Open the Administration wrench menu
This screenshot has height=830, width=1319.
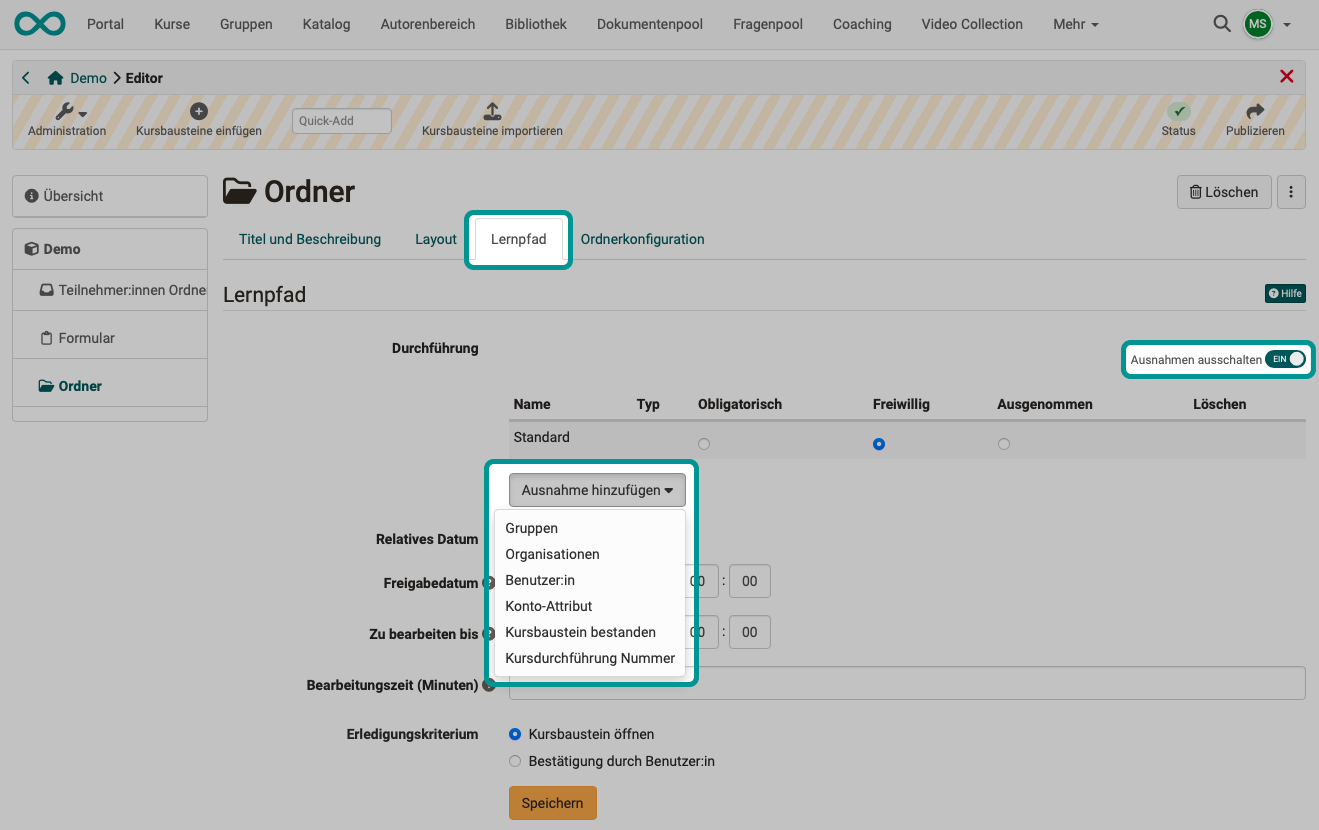[x=68, y=112]
